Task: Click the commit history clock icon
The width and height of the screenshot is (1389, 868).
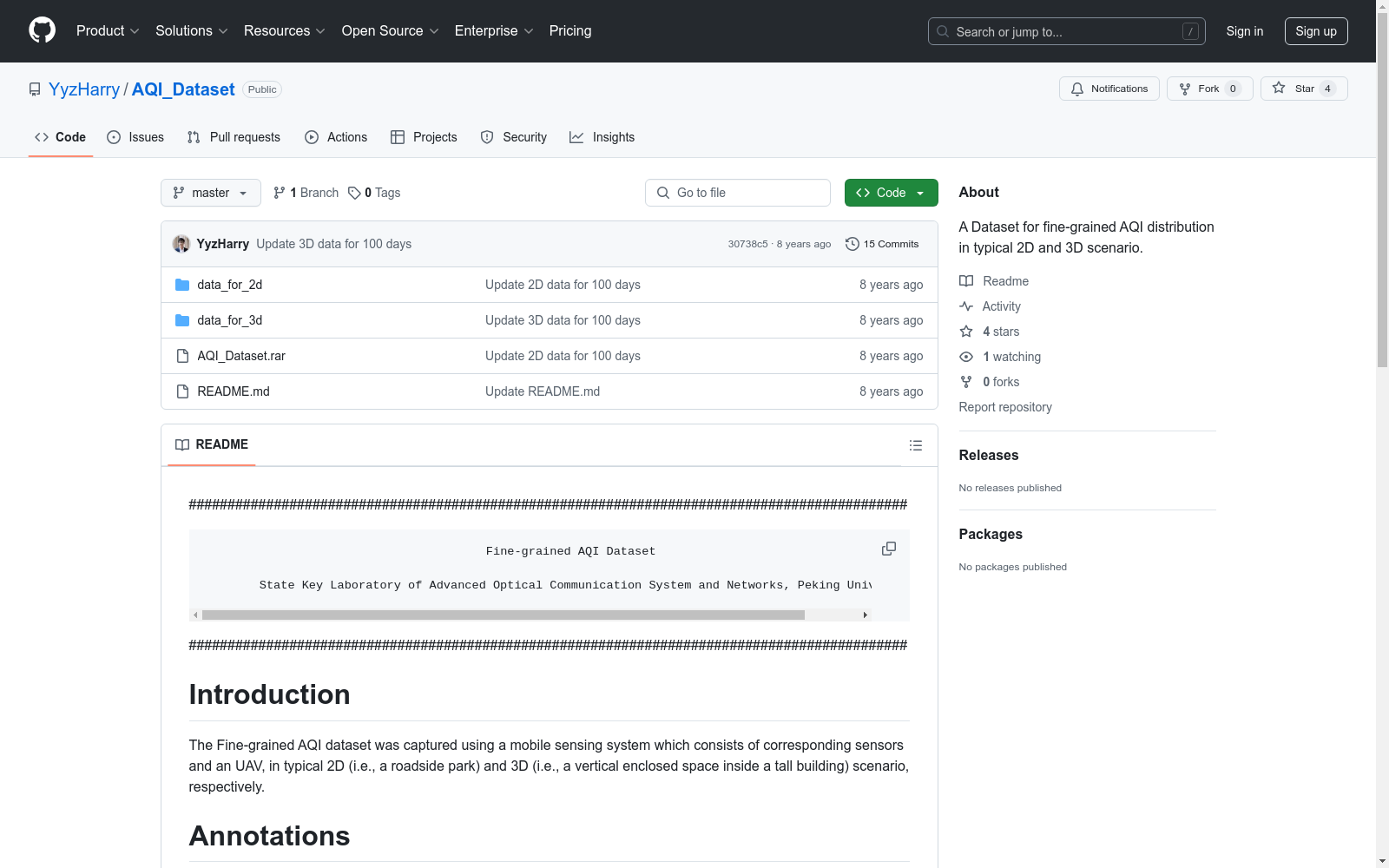Action: click(x=852, y=244)
